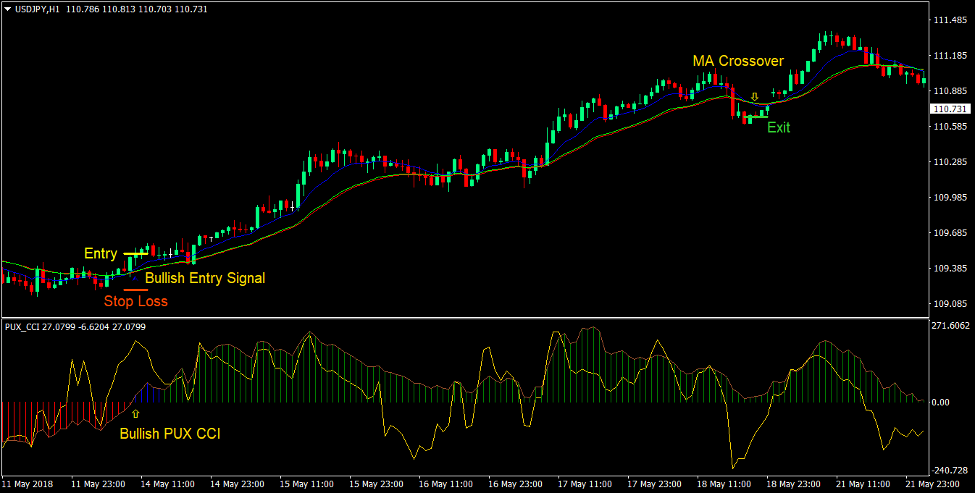Click the 16 May 23:00 time label
Image resolution: width=977 pixels, height=493 pixels.
515,484
